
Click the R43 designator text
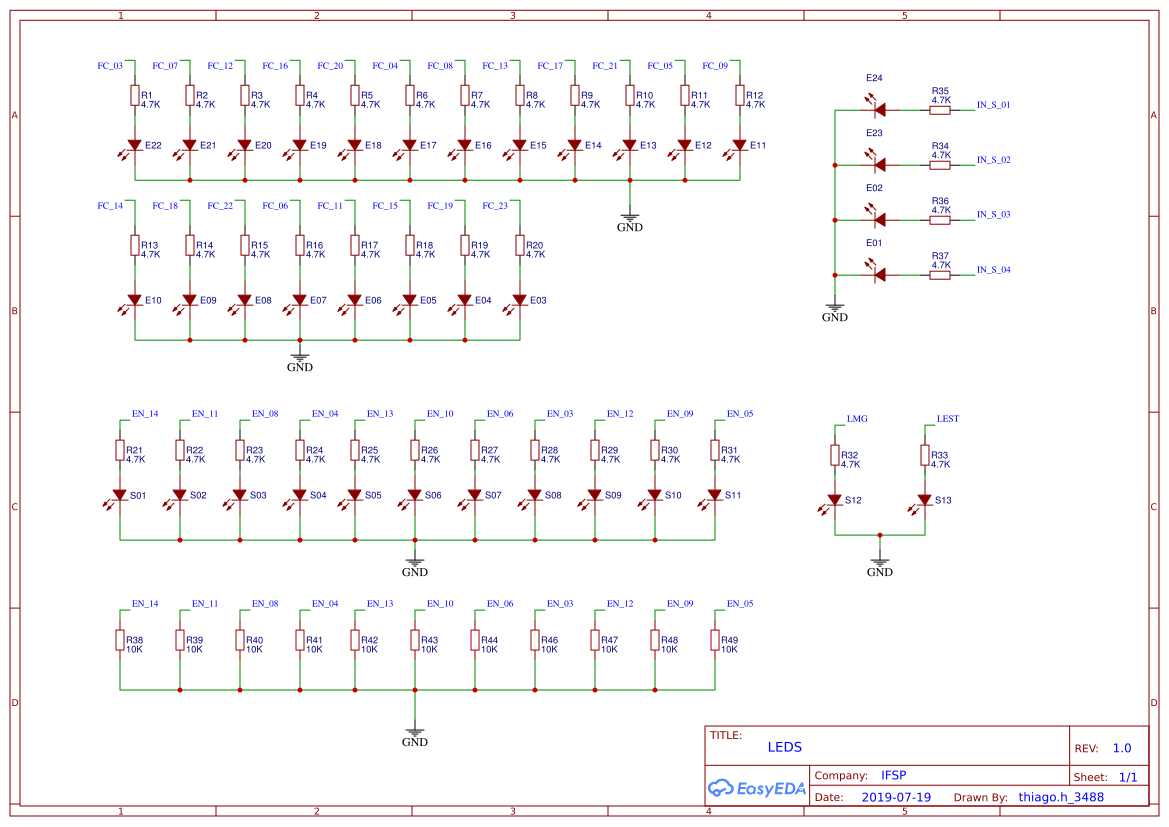pyautogui.click(x=429, y=640)
